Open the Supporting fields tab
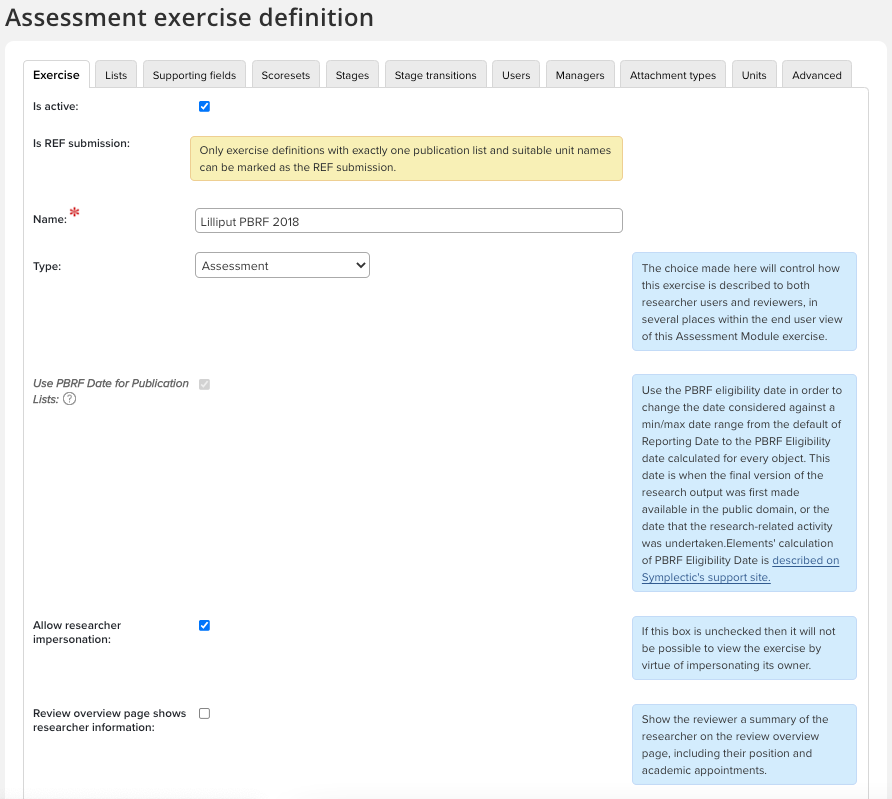Viewport: 892px width, 799px height. coord(194,75)
